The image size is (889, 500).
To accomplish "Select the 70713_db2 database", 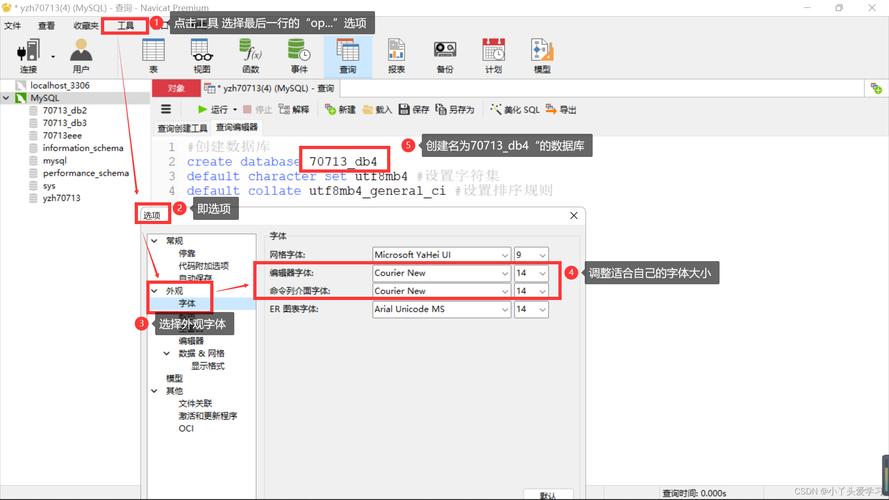I will (65, 111).
